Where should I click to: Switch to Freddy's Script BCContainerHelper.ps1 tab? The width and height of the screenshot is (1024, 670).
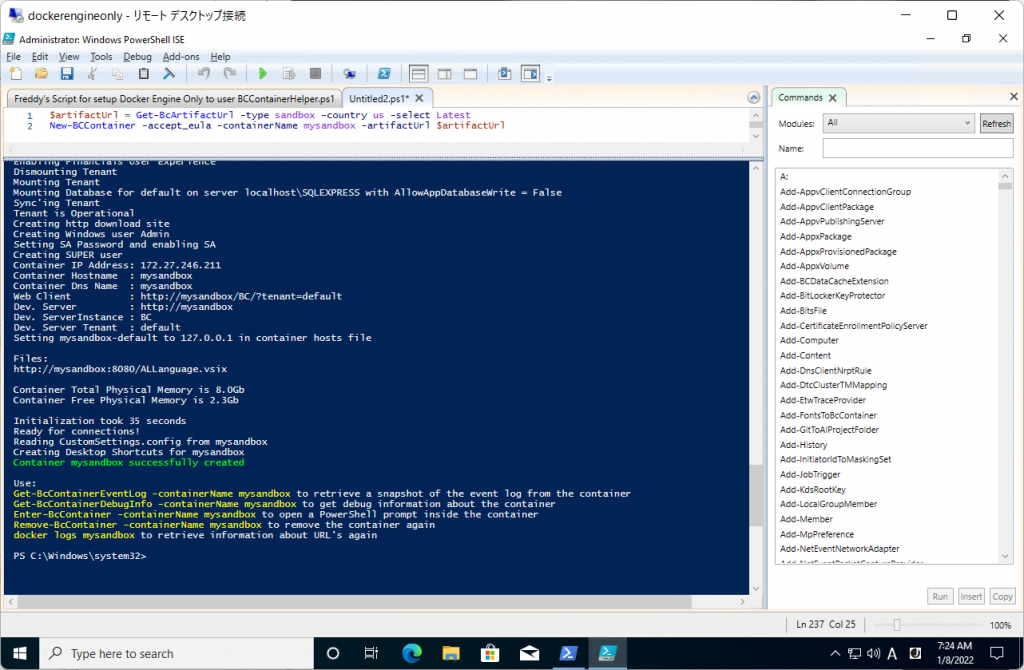coord(174,99)
